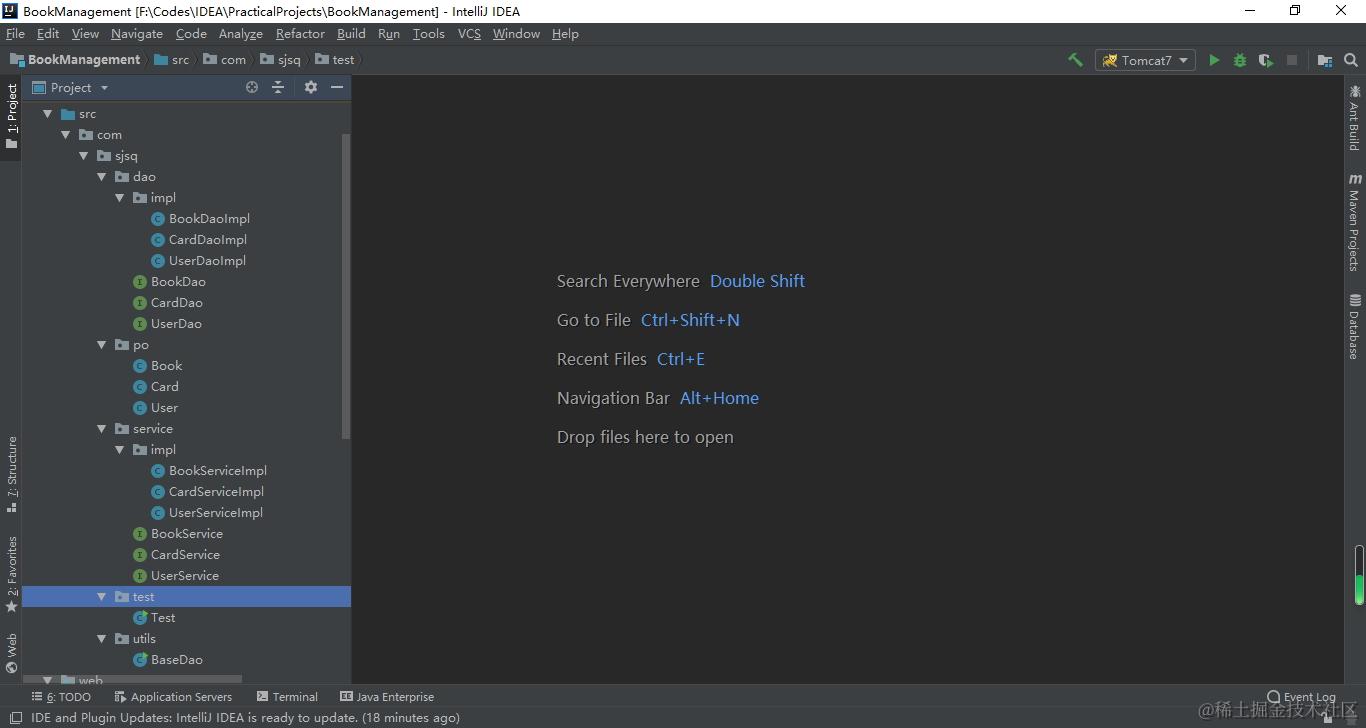The height and width of the screenshot is (728, 1366).
Task: Open the Event Log
Action: [x=1301, y=697]
